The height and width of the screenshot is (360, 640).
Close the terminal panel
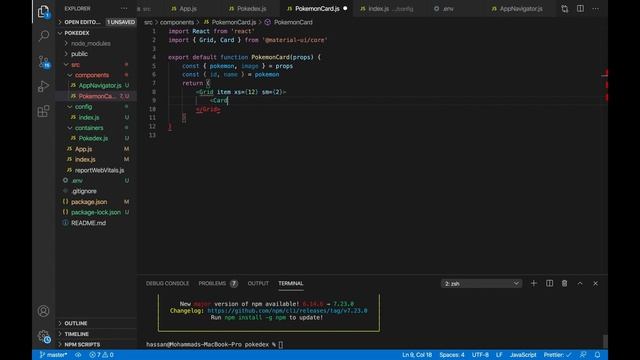[596, 283]
